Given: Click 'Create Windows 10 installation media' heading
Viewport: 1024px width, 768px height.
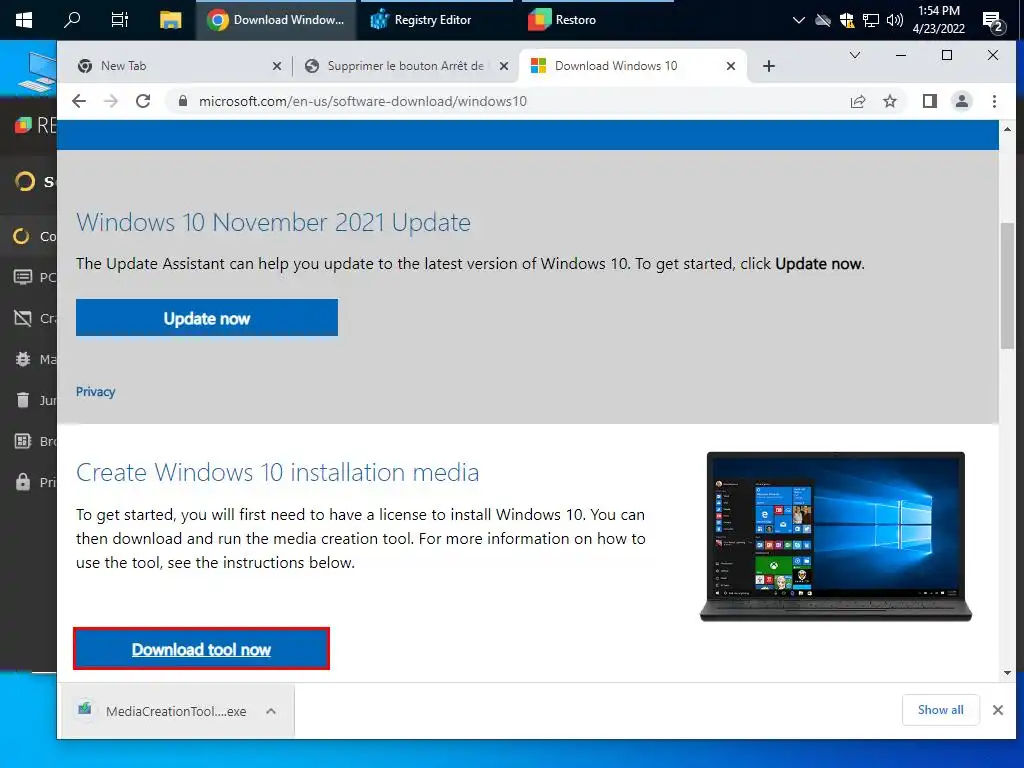Looking at the screenshot, I should point(278,472).
